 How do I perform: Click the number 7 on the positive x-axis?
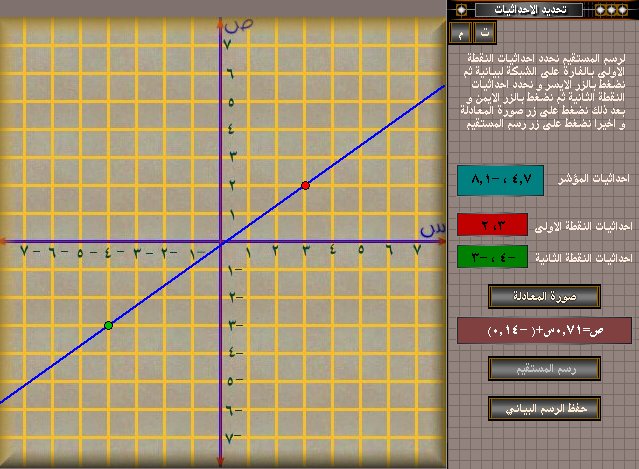(418, 253)
